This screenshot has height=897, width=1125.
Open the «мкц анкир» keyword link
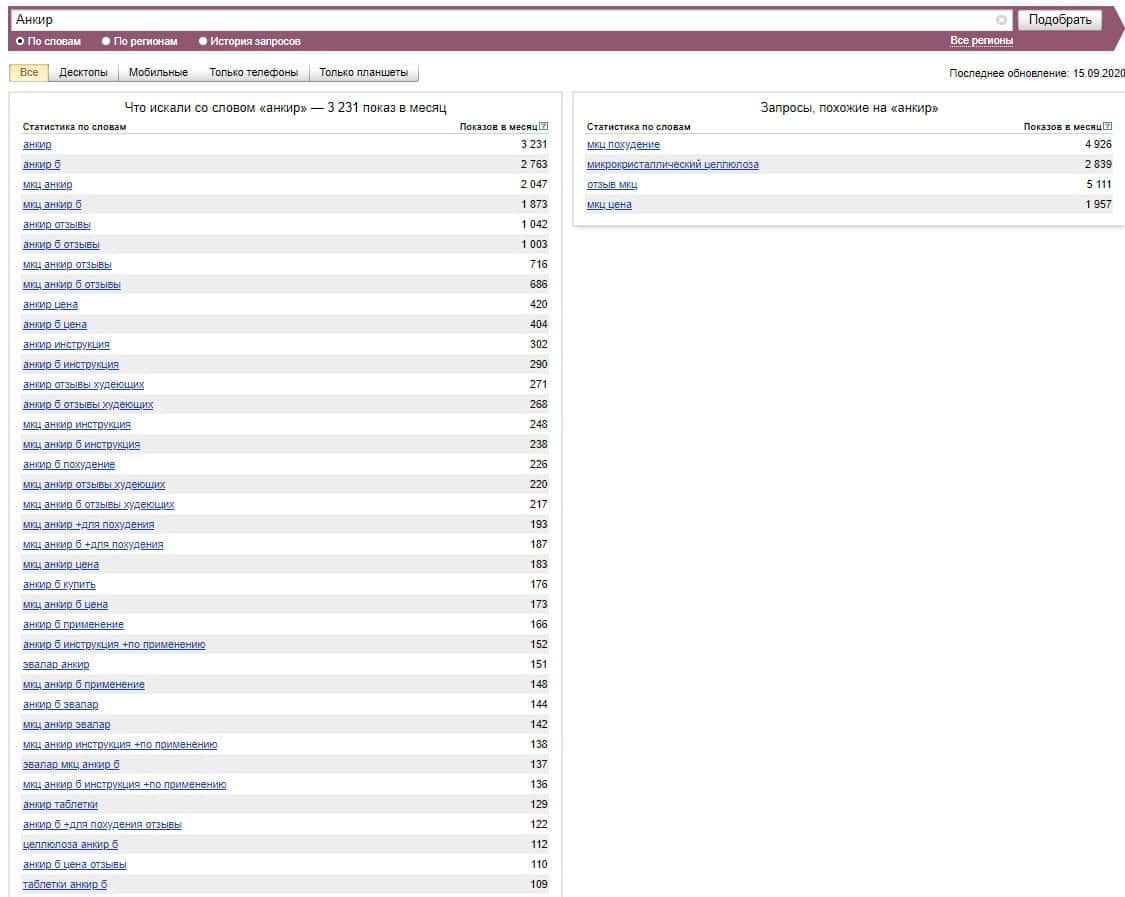pos(47,185)
